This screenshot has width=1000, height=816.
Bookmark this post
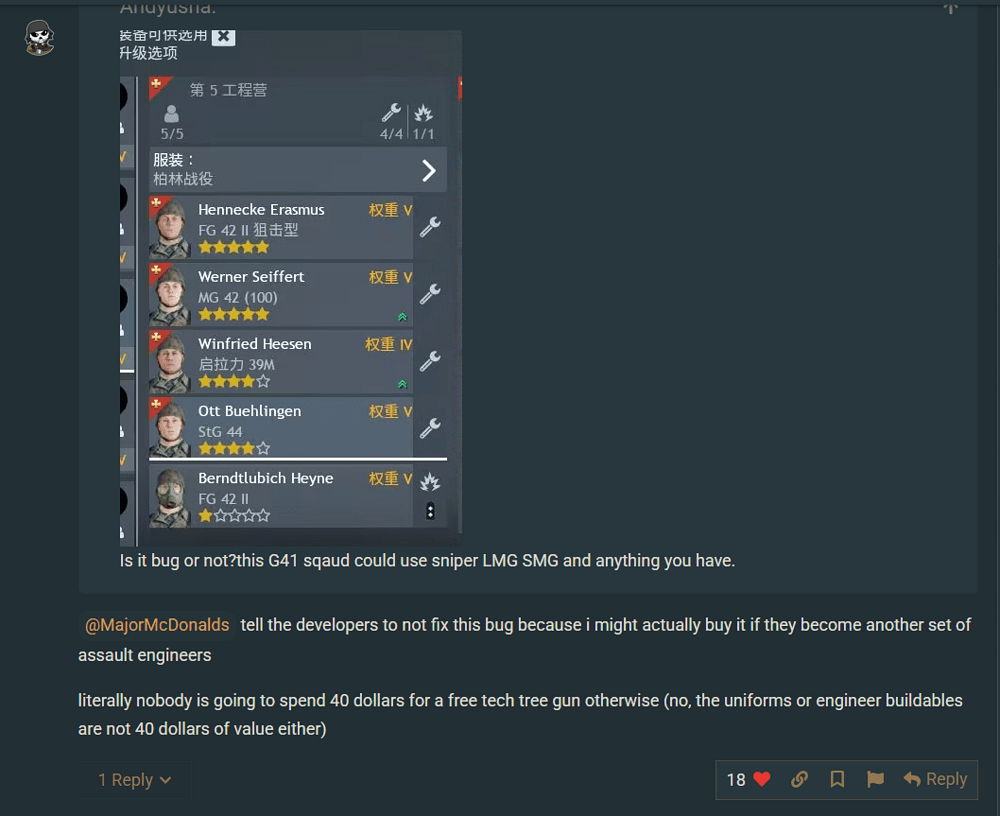(x=837, y=779)
